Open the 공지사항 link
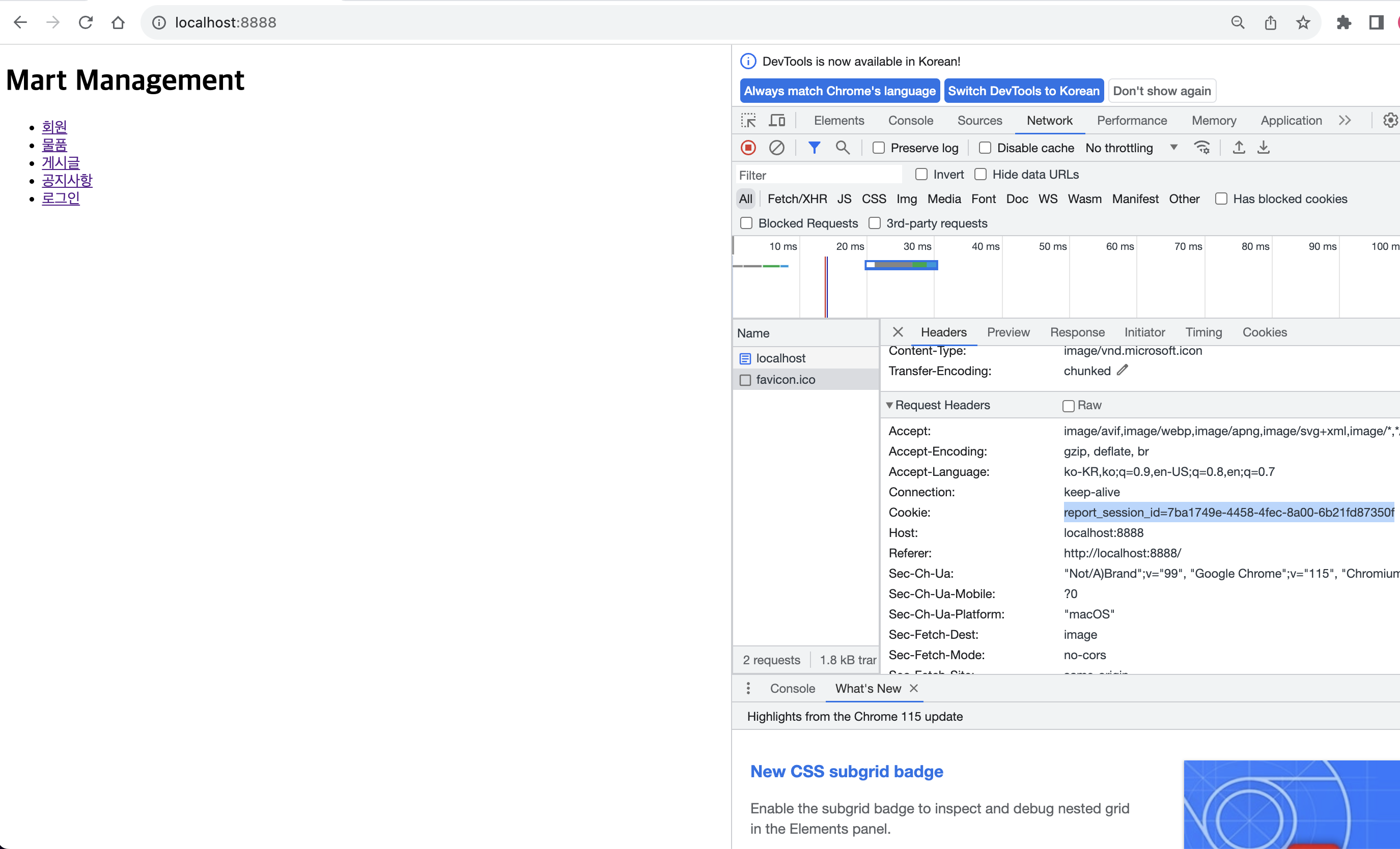The width and height of the screenshot is (1400, 849). 67,181
